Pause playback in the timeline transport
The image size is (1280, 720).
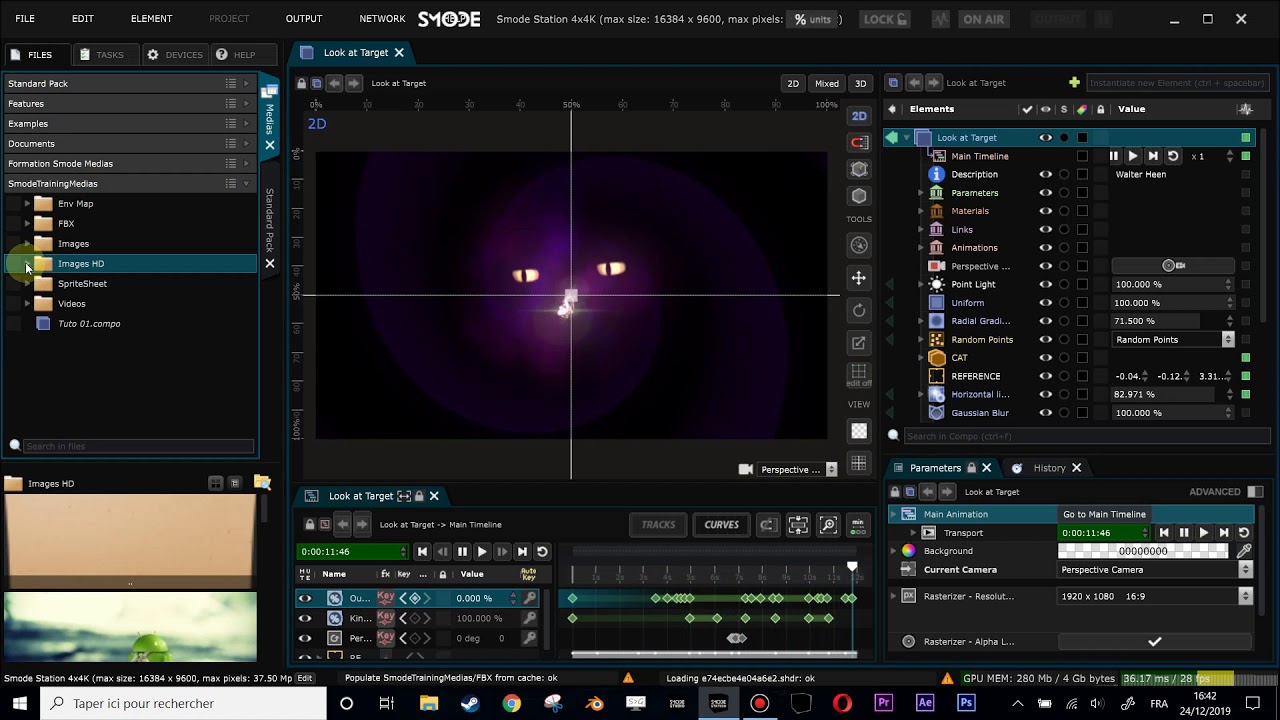462,551
